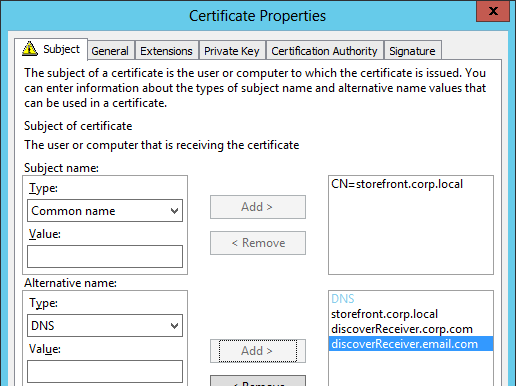This screenshot has width=516, height=386.
Task: Select discoverReceiver.email.com DNS entry
Action: click(411, 344)
